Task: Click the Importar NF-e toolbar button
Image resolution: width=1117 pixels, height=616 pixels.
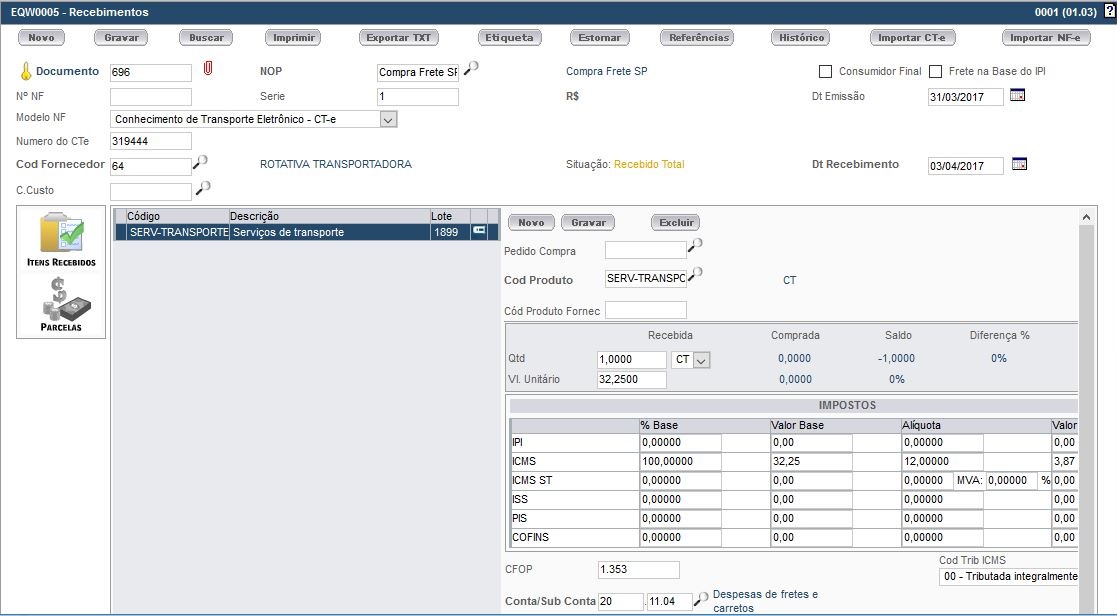Action: [x=1045, y=38]
